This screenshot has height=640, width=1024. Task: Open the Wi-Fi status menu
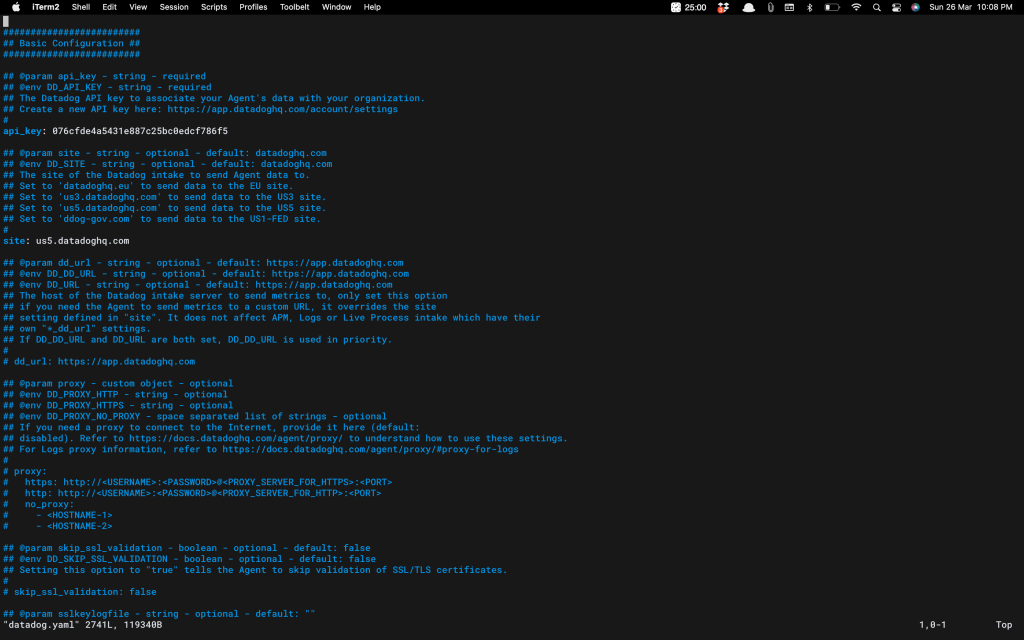point(856,7)
